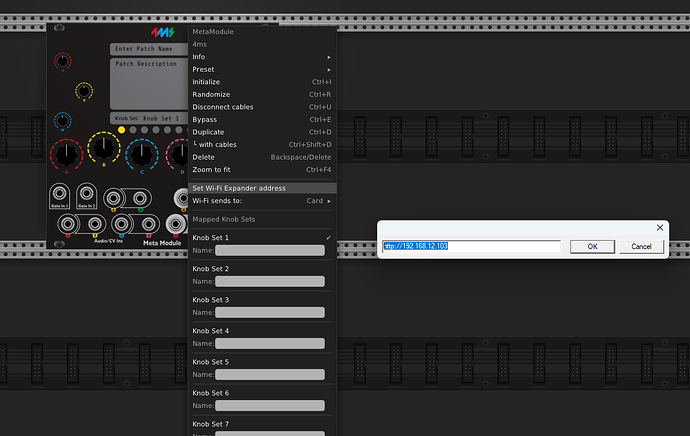Screen dimensions: 690x436
Task: Select Knob Set 7 in the menu
Action: tap(262, 424)
